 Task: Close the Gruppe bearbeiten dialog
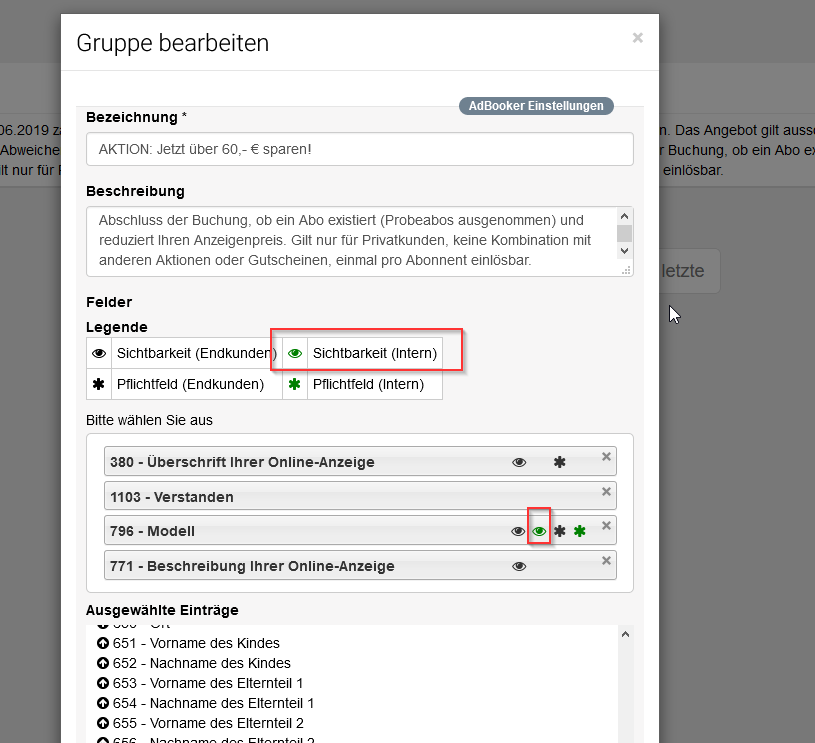point(638,38)
